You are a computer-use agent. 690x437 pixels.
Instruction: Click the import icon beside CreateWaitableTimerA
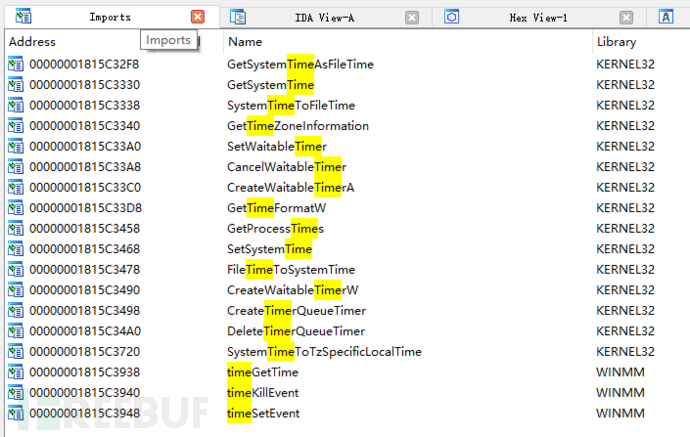15,187
